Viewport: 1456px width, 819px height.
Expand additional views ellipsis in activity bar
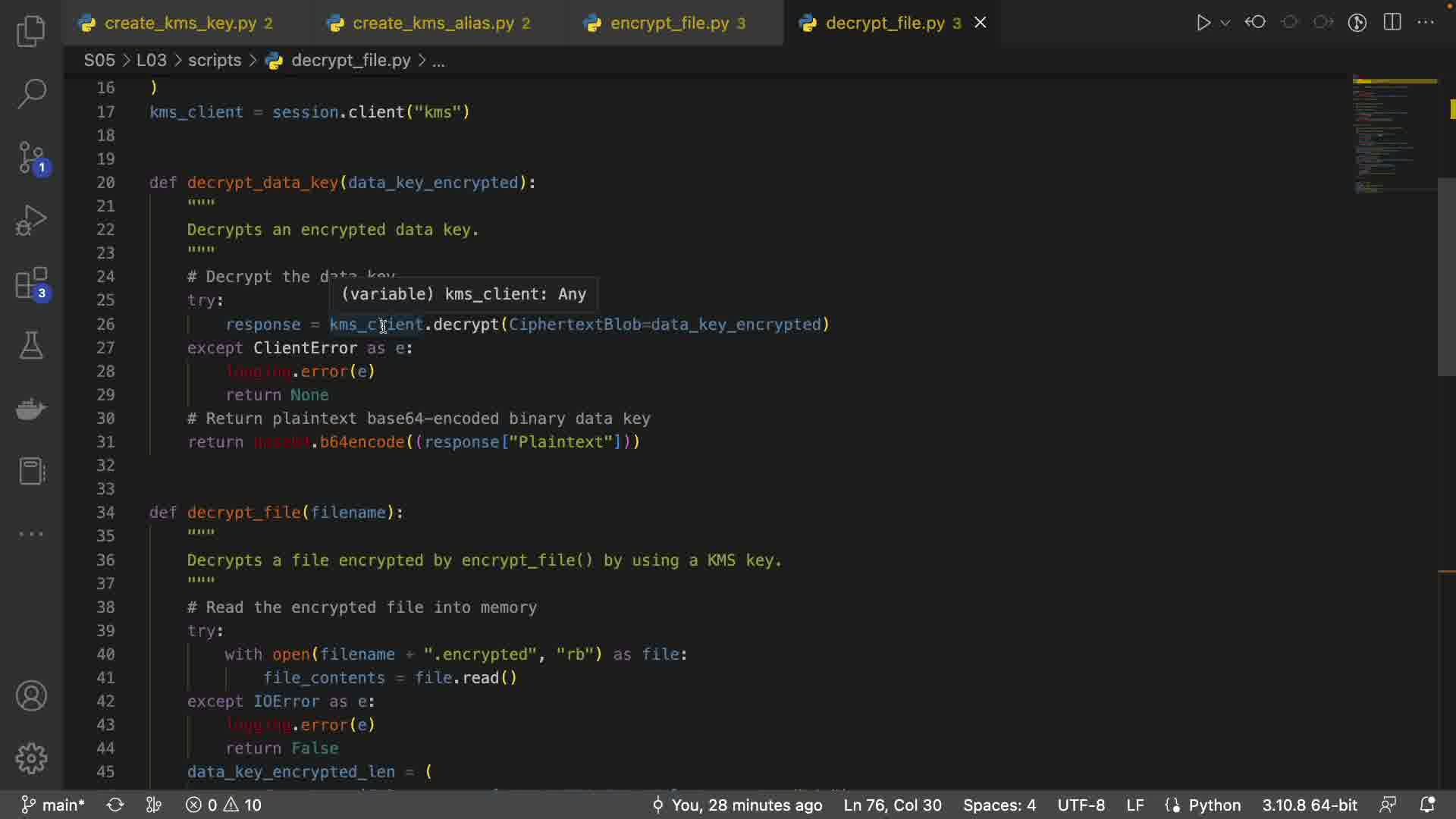tap(31, 534)
